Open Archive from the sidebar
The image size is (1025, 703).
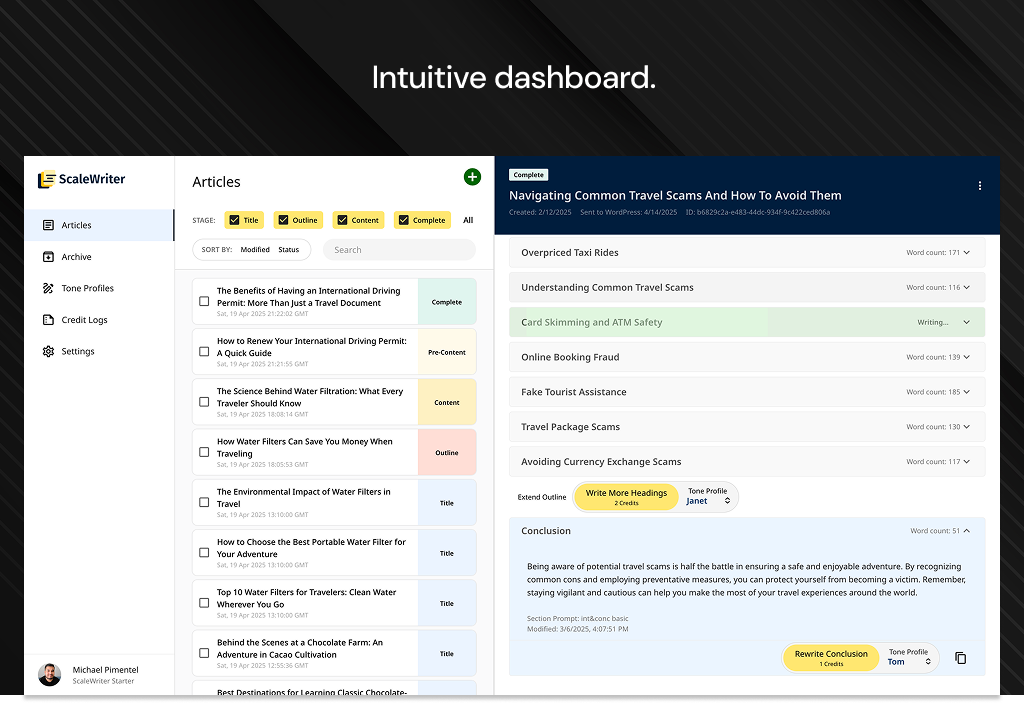[76, 257]
